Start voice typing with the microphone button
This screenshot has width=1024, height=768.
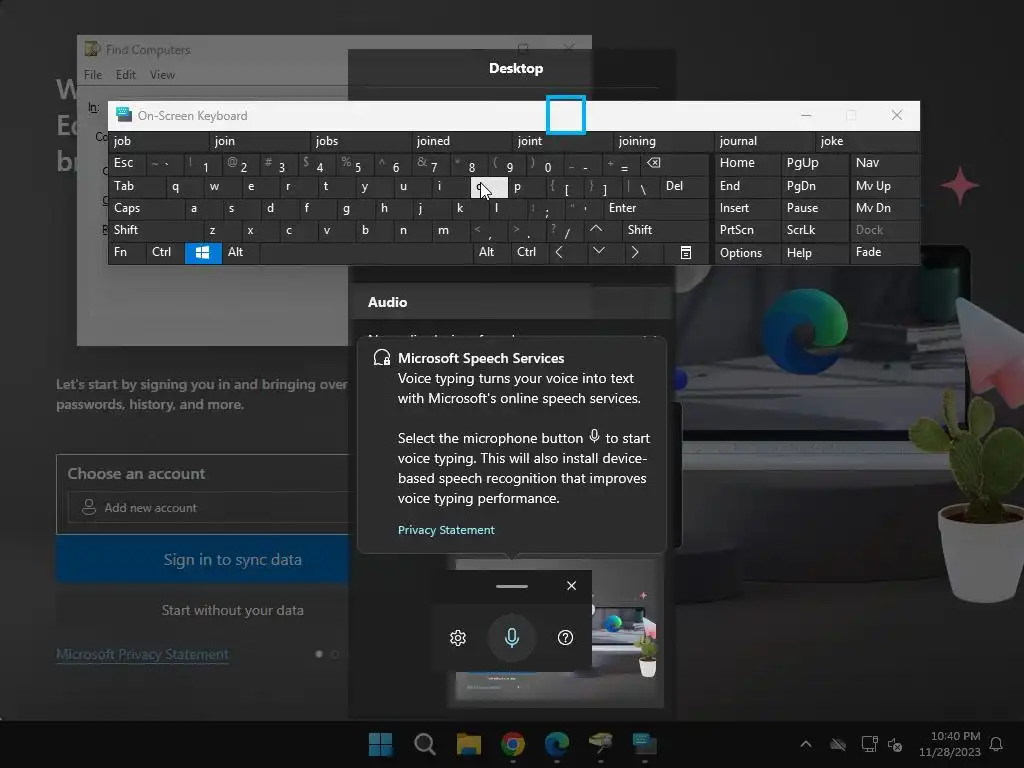click(512, 637)
